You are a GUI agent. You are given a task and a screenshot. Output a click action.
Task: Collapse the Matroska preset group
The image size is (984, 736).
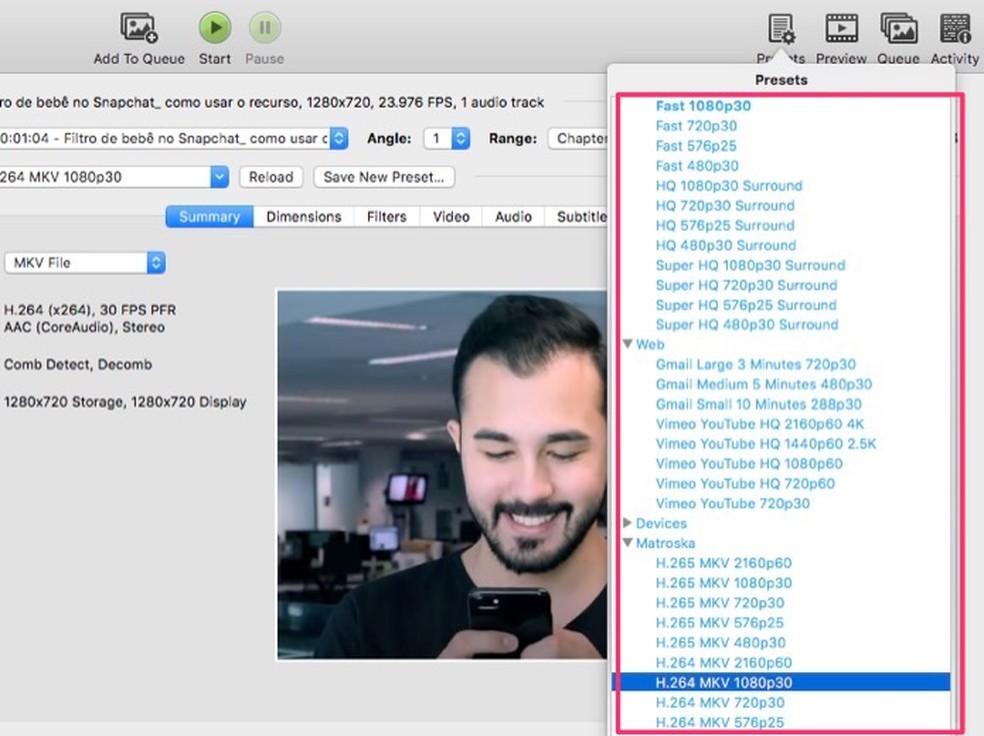(x=628, y=543)
